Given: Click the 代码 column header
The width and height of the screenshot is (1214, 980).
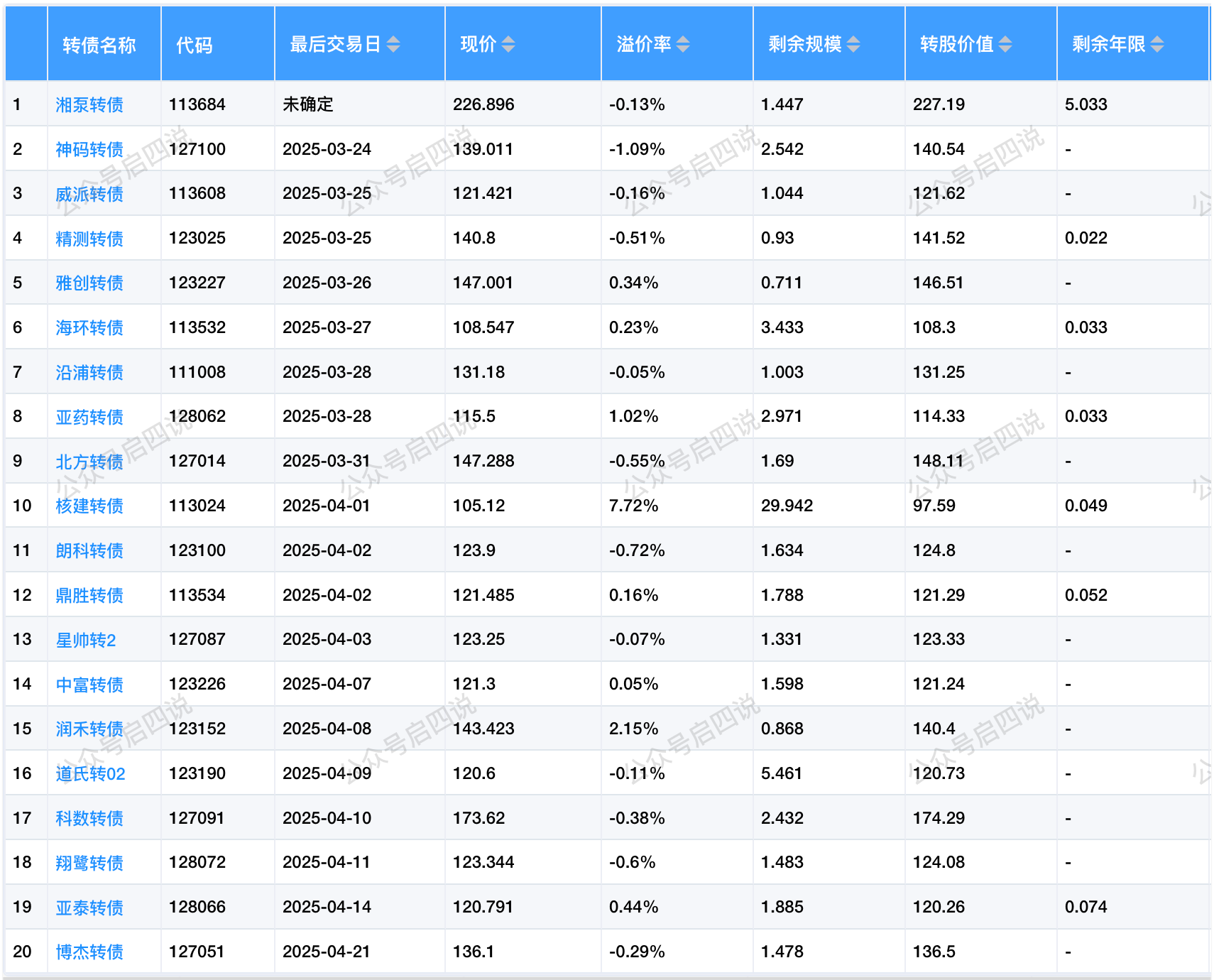Looking at the screenshot, I should pyautogui.click(x=194, y=45).
